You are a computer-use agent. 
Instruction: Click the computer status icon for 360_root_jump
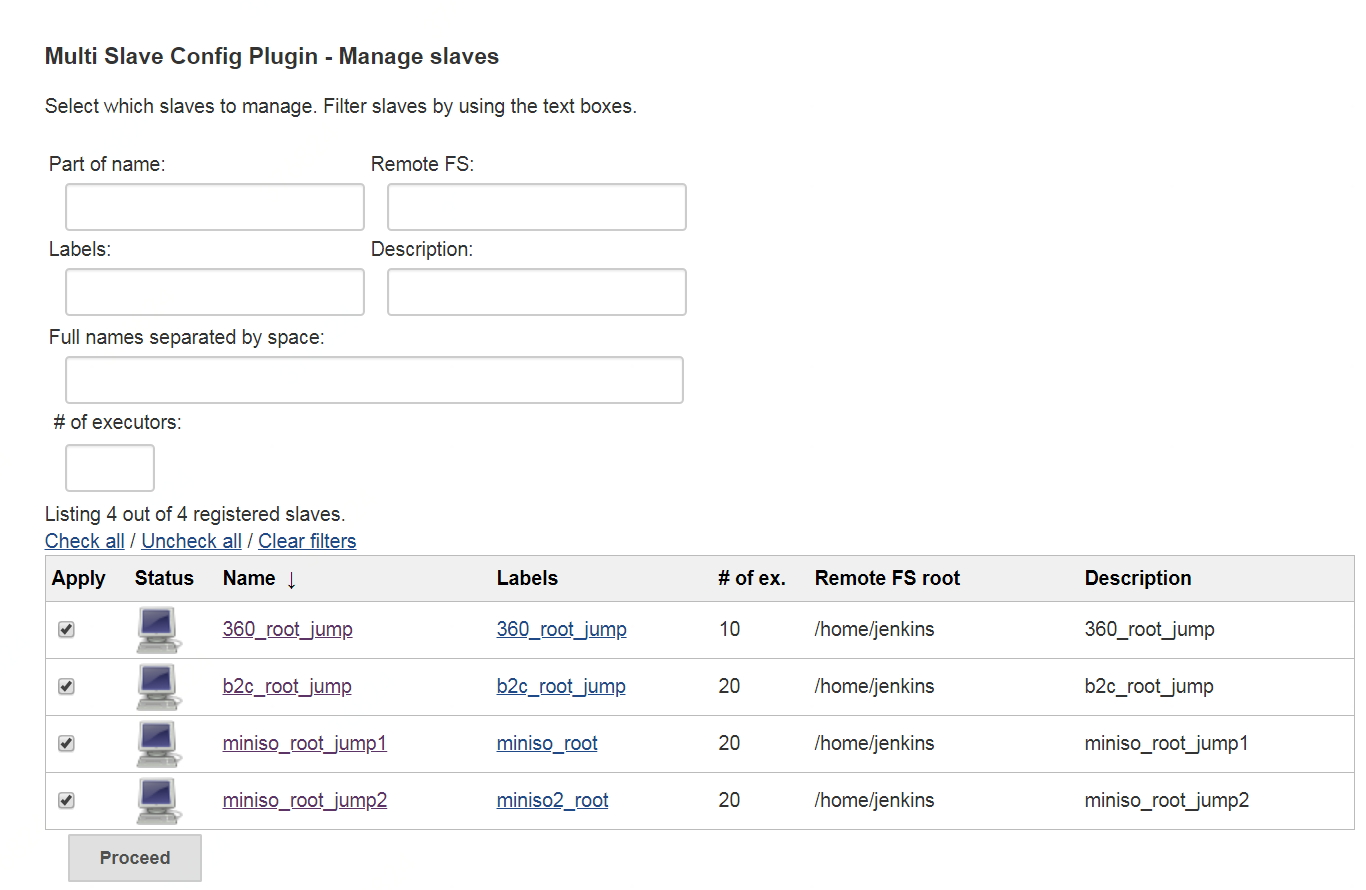[156, 630]
